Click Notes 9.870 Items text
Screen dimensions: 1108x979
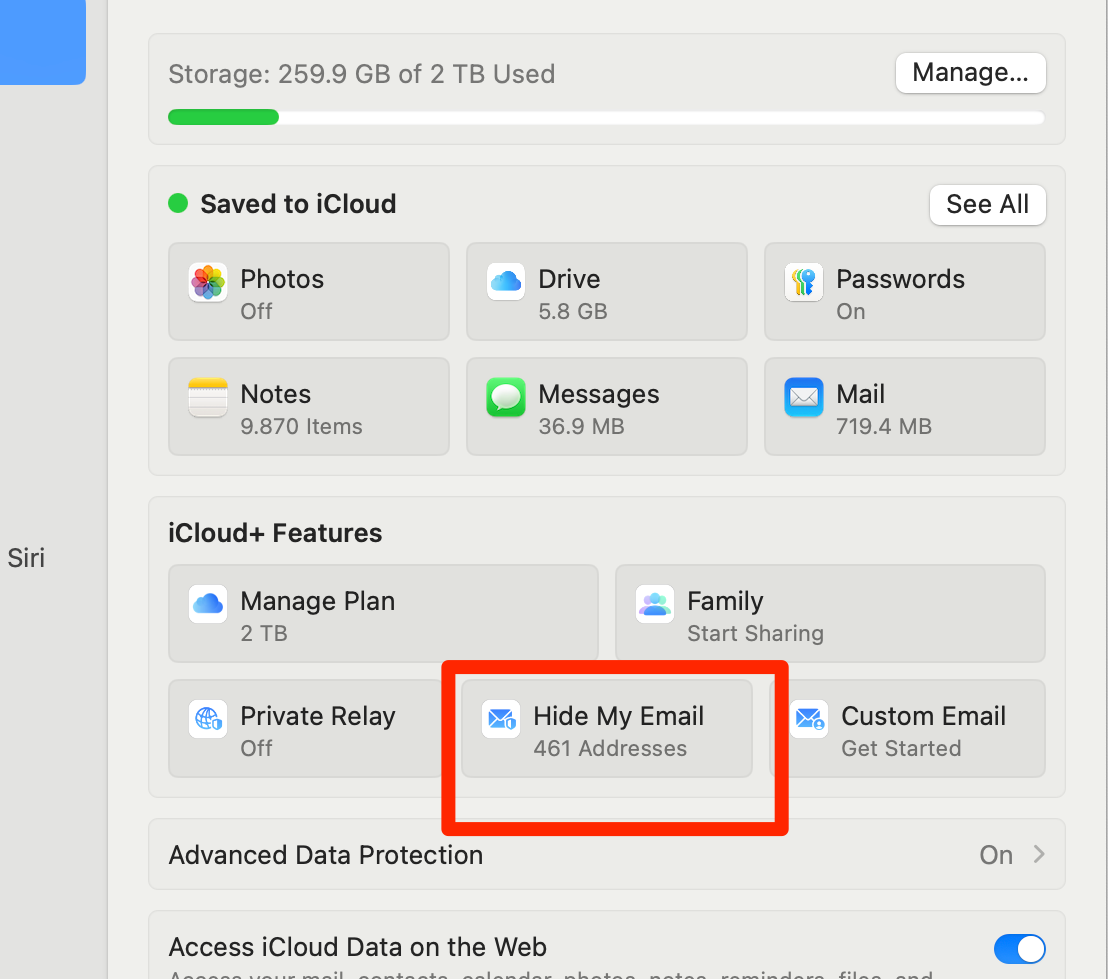301,426
